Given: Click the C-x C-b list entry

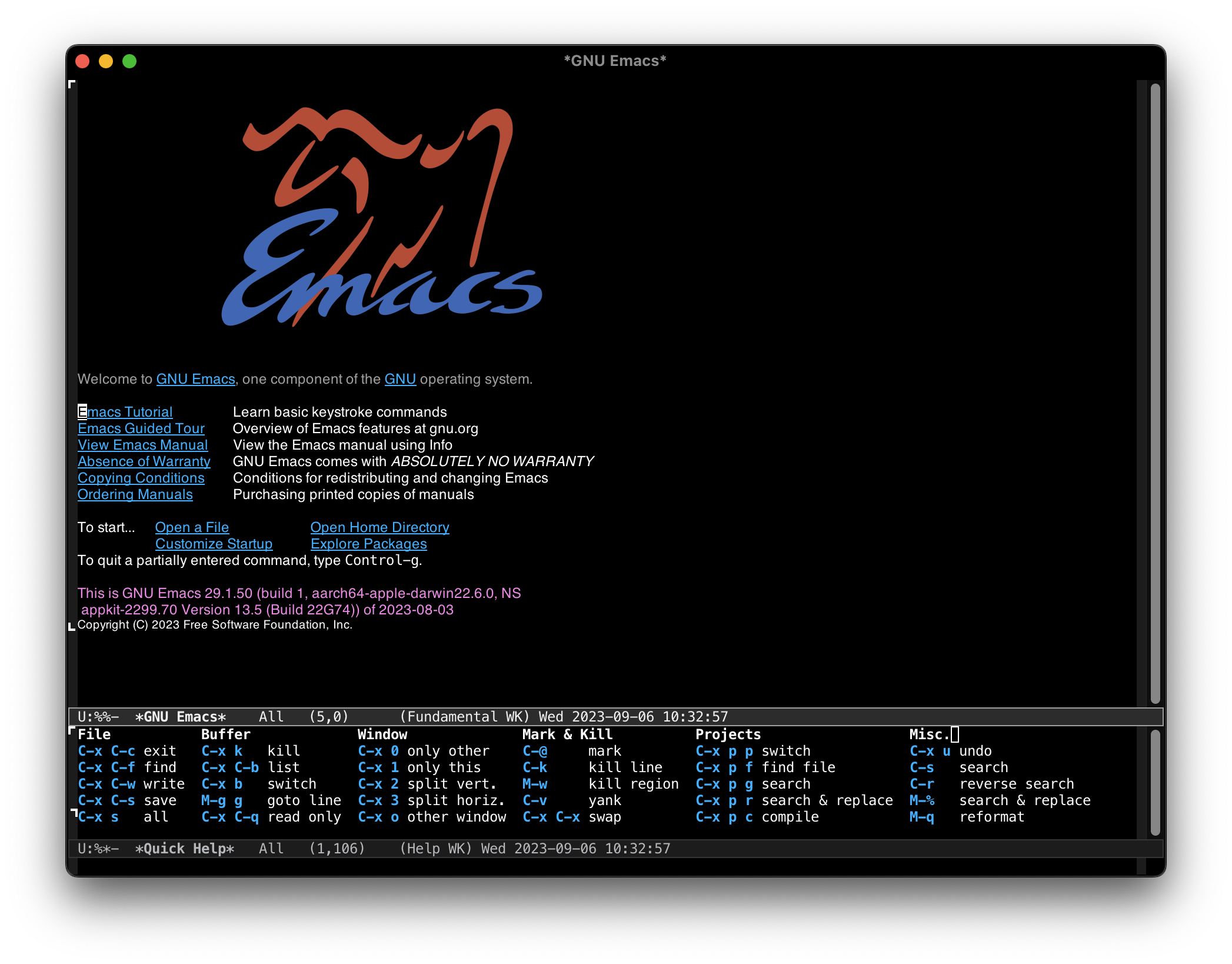Looking at the screenshot, I should tap(251, 767).
